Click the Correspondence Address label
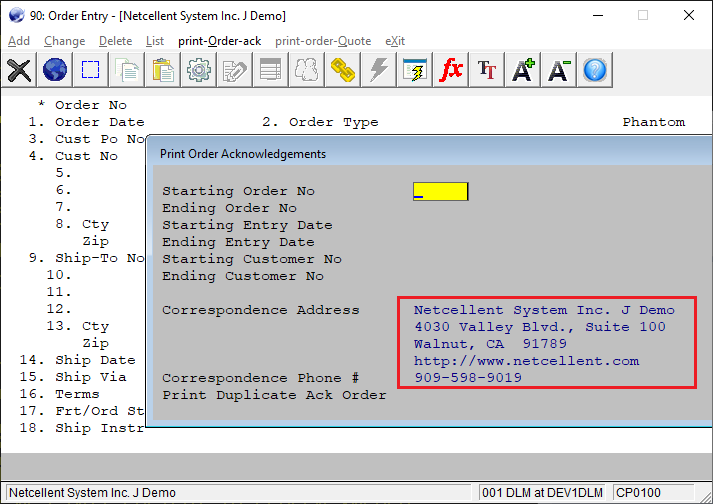713x504 pixels. point(261,310)
